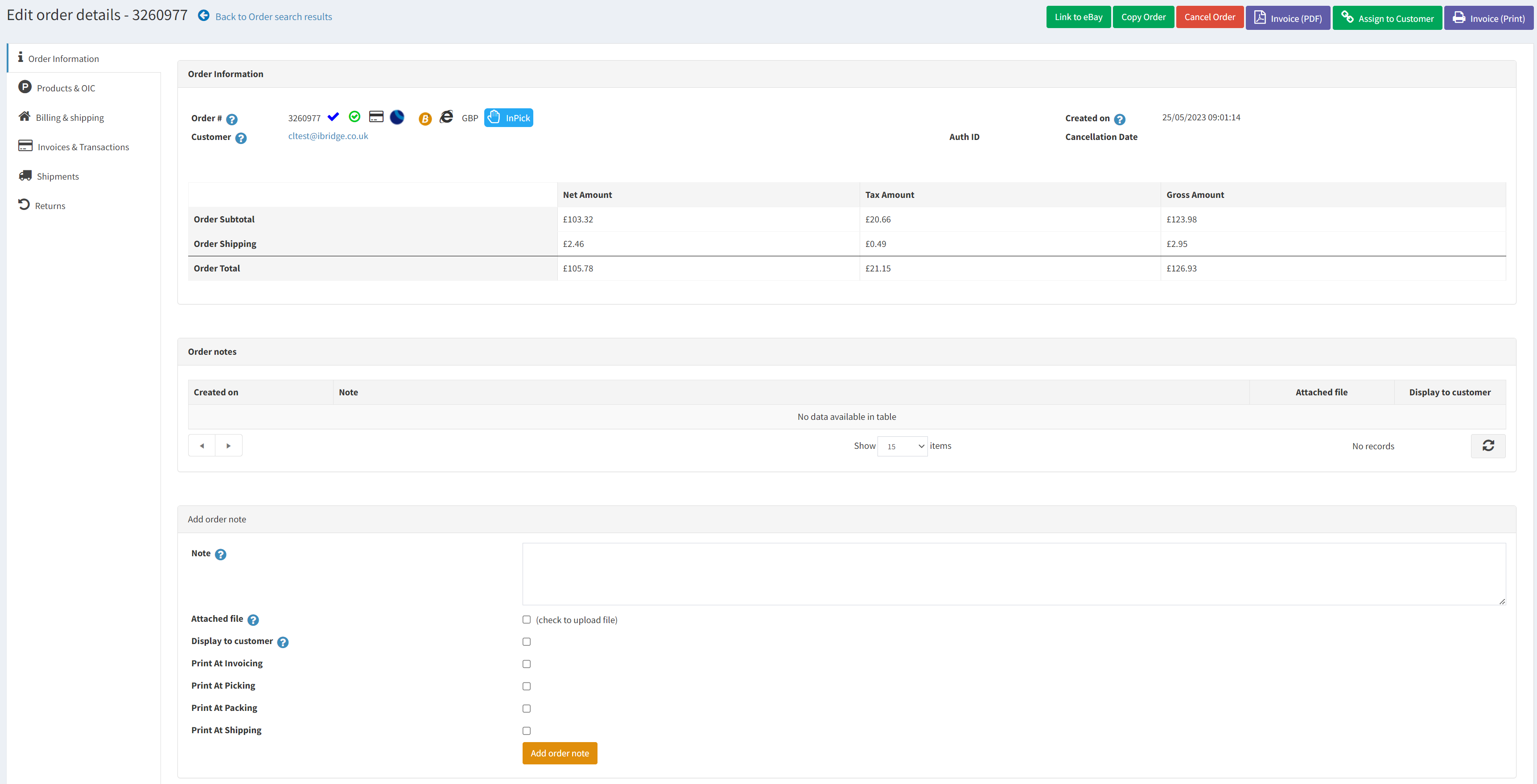
Task: Open Invoices & Transactions from the sidebar
Action: (x=82, y=147)
